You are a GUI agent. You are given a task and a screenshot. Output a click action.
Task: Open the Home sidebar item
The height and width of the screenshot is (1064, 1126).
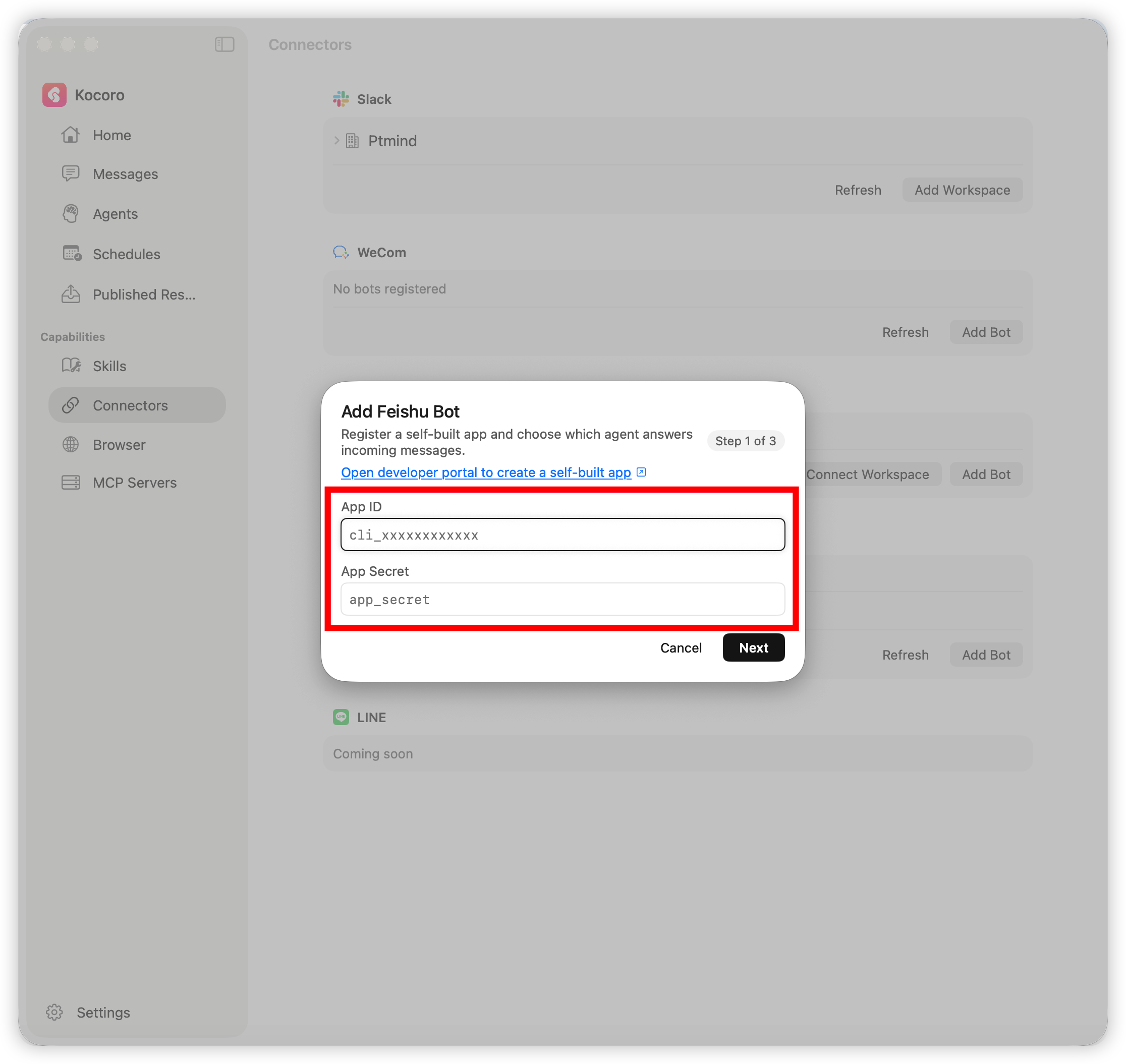point(137,135)
